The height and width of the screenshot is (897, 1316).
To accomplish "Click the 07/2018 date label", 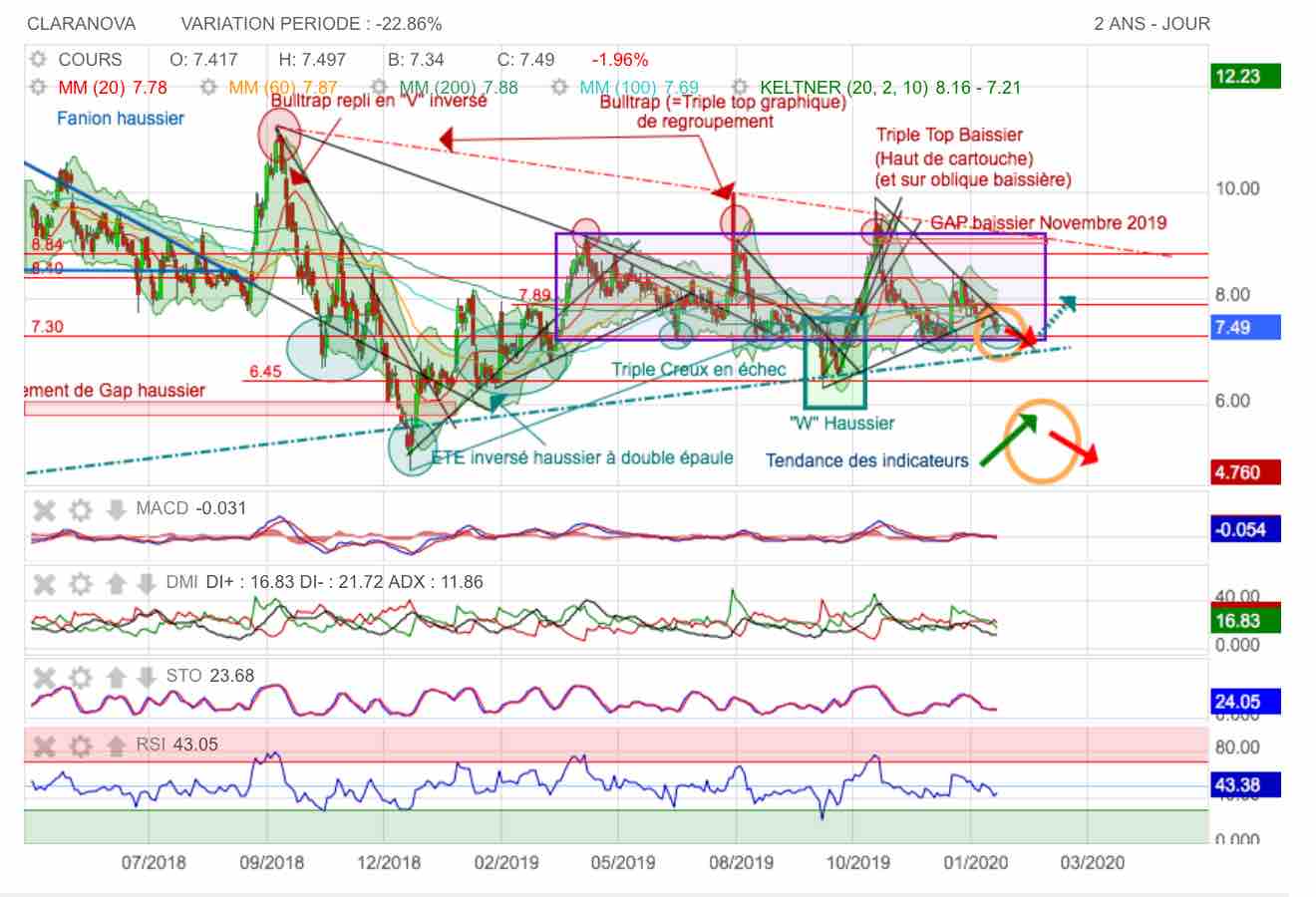I will [x=154, y=861].
